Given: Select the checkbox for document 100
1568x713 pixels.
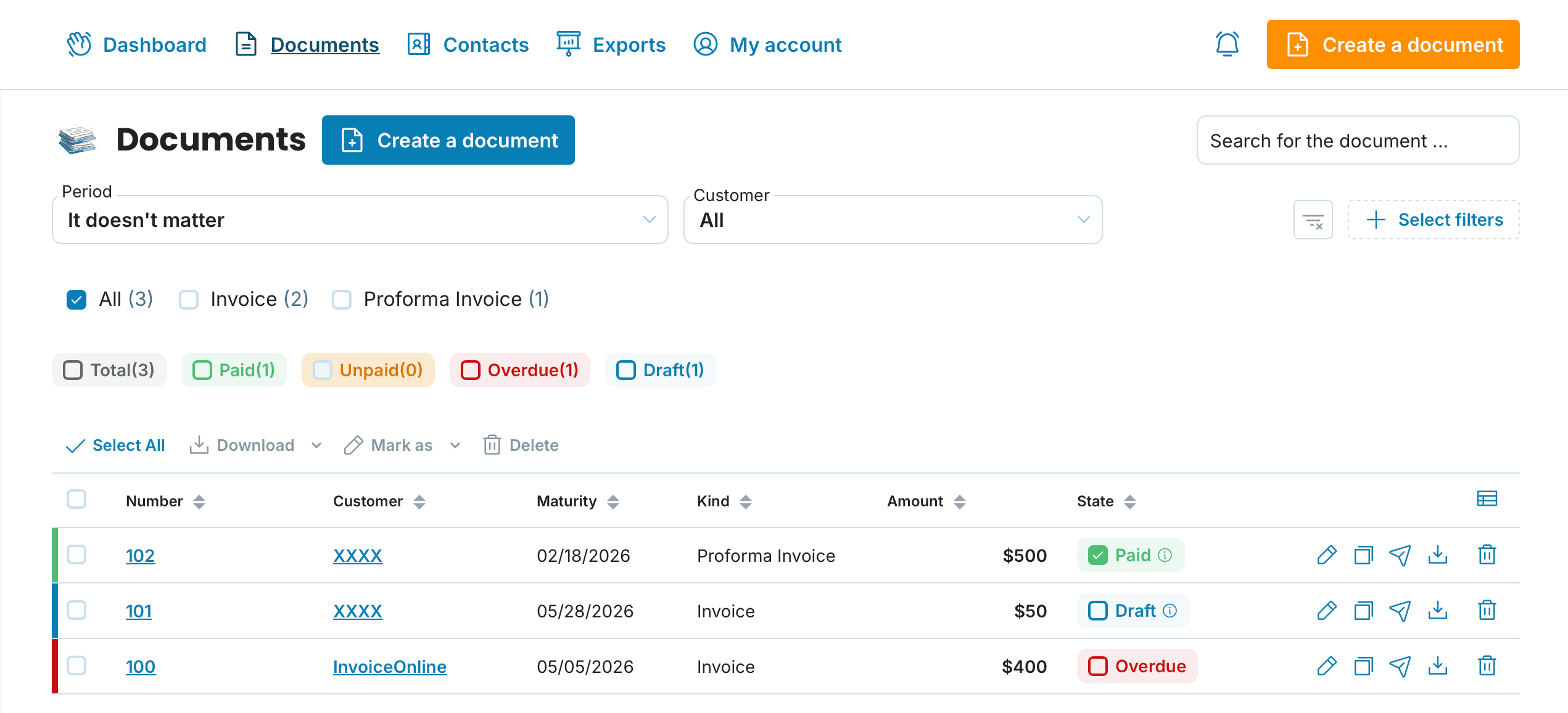Looking at the screenshot, I should [76, 666].
